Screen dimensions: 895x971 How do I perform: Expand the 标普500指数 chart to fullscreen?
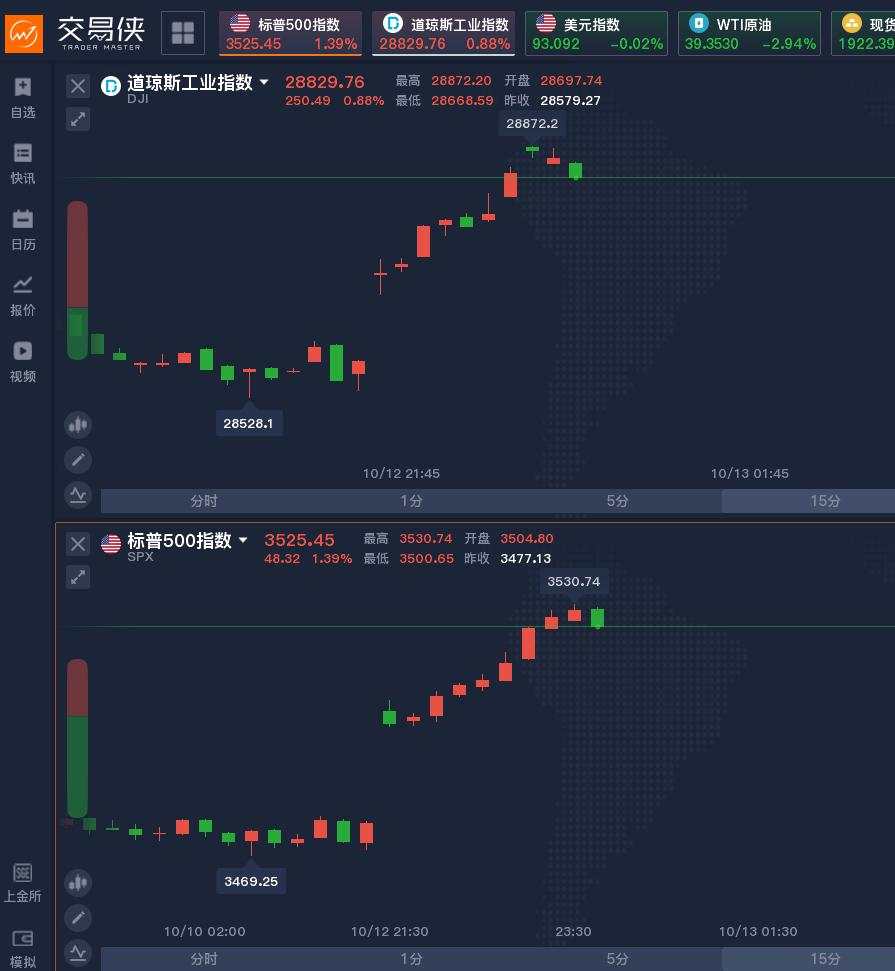[x=78, y=577]
